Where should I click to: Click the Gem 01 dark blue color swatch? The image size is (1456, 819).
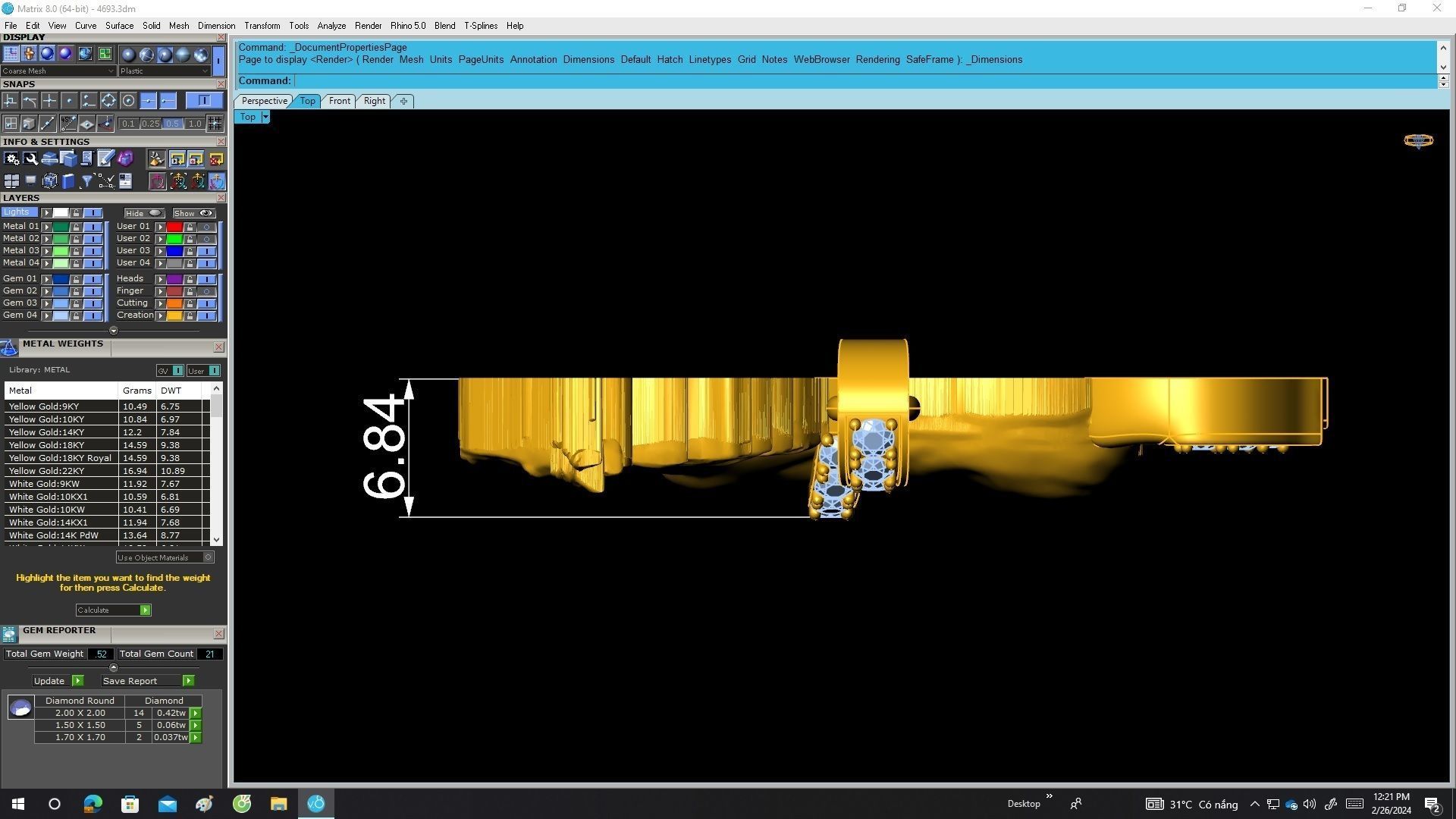[60, 279]
